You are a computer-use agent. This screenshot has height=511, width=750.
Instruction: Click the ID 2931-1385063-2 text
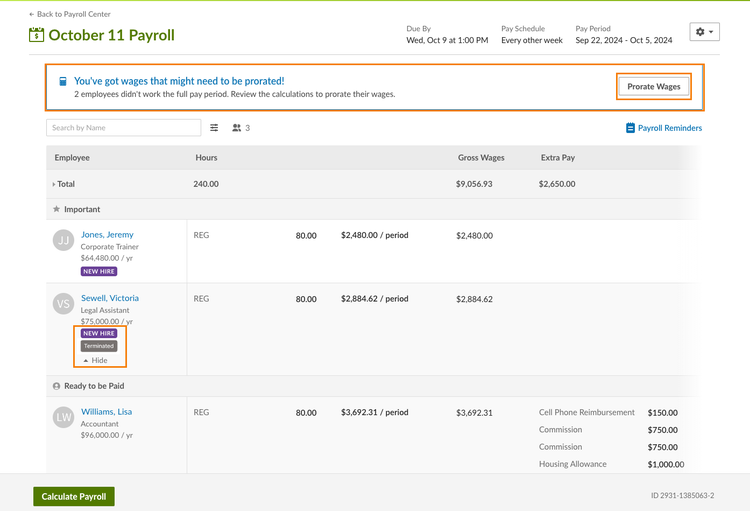pyautogui.click(x=683, y=495)
